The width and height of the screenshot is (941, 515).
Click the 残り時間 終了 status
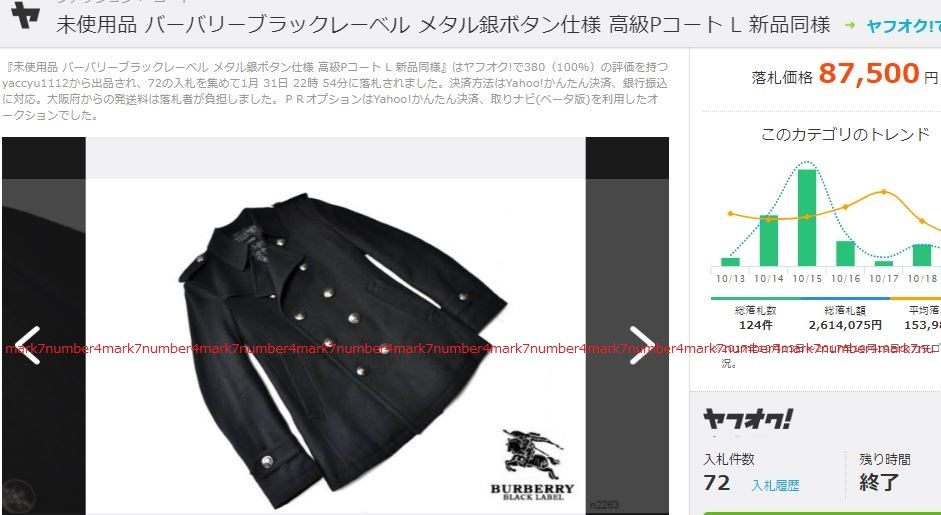coord(885,473)
